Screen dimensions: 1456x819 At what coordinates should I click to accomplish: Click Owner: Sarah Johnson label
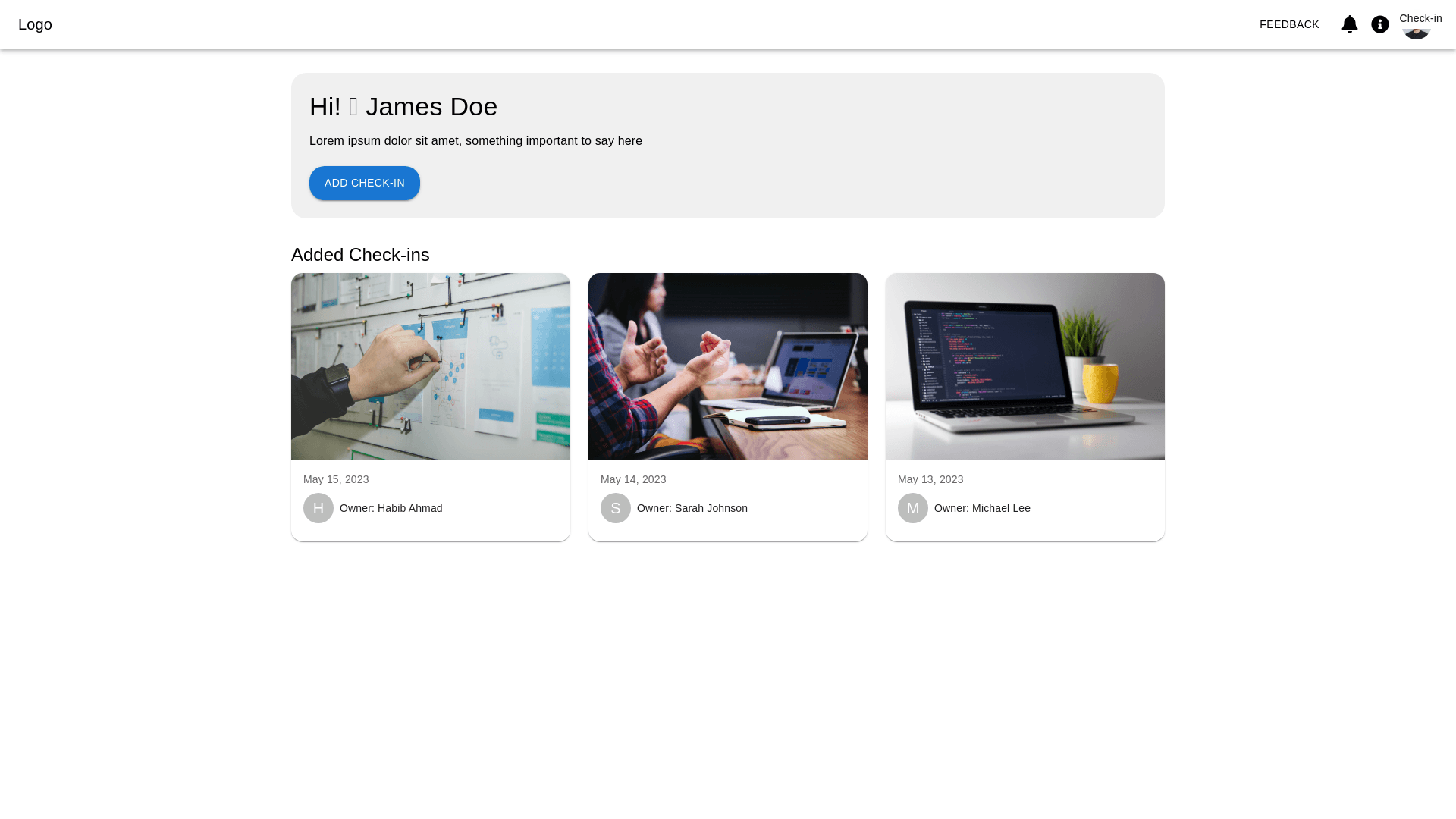pyautogui.click(x=692, y=508)
